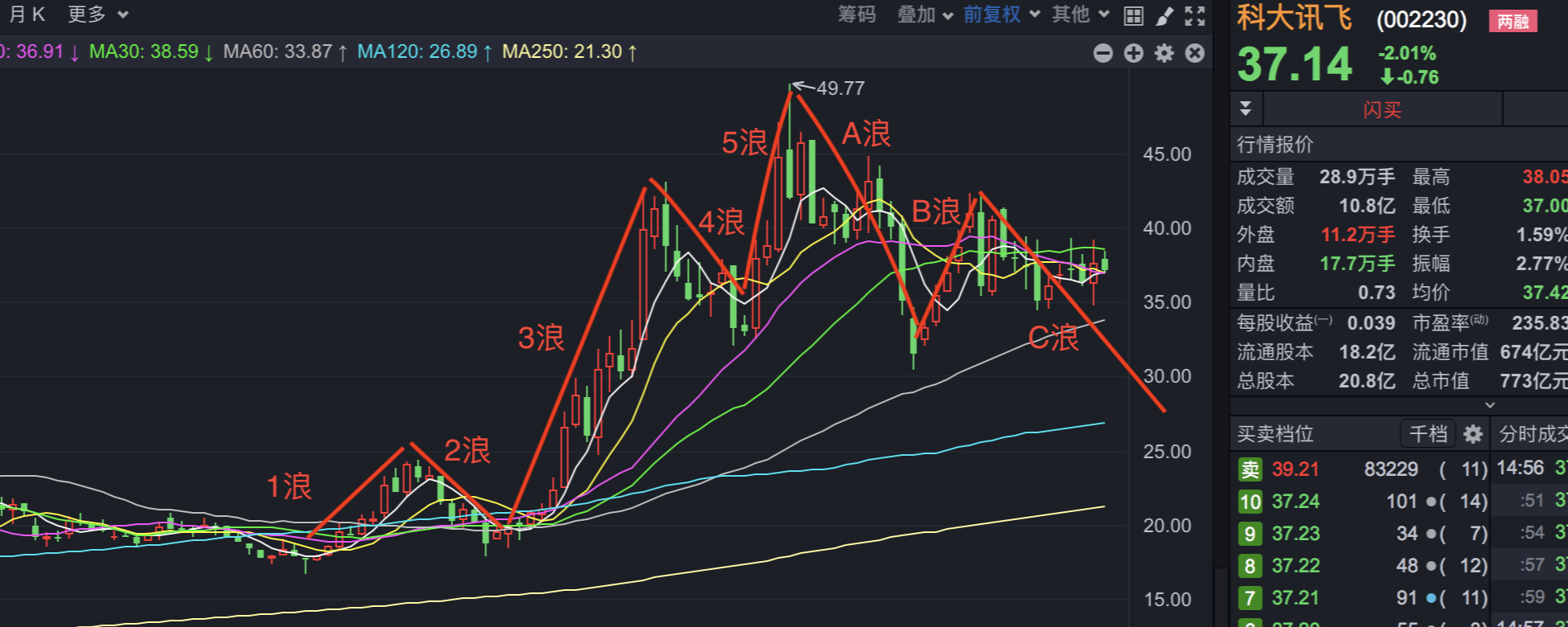This screenshot has height=627, width=1568.
Task: Click the 45.00 price axis label
Action: click(1168, 154)
